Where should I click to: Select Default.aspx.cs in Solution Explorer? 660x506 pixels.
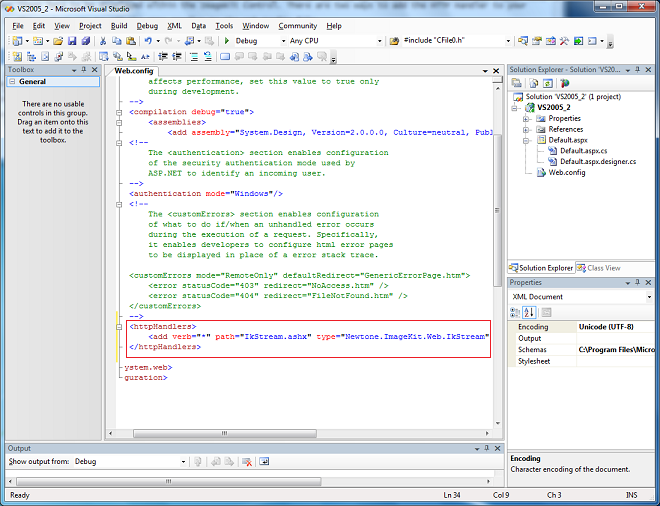pyautogui.click(x=583, y=151)
